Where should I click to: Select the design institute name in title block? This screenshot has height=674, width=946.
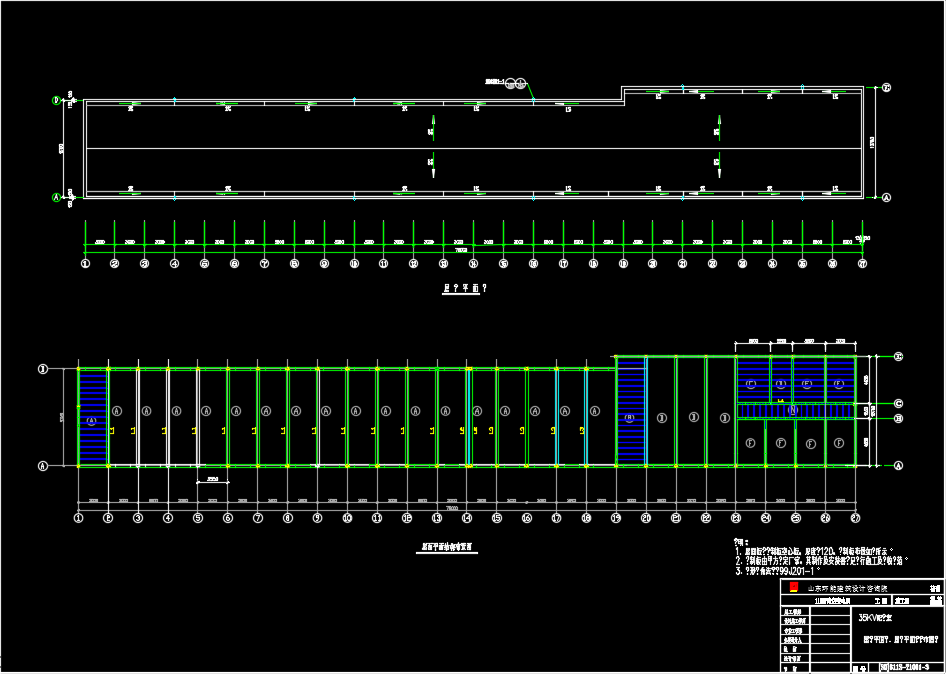click(848, 588)
